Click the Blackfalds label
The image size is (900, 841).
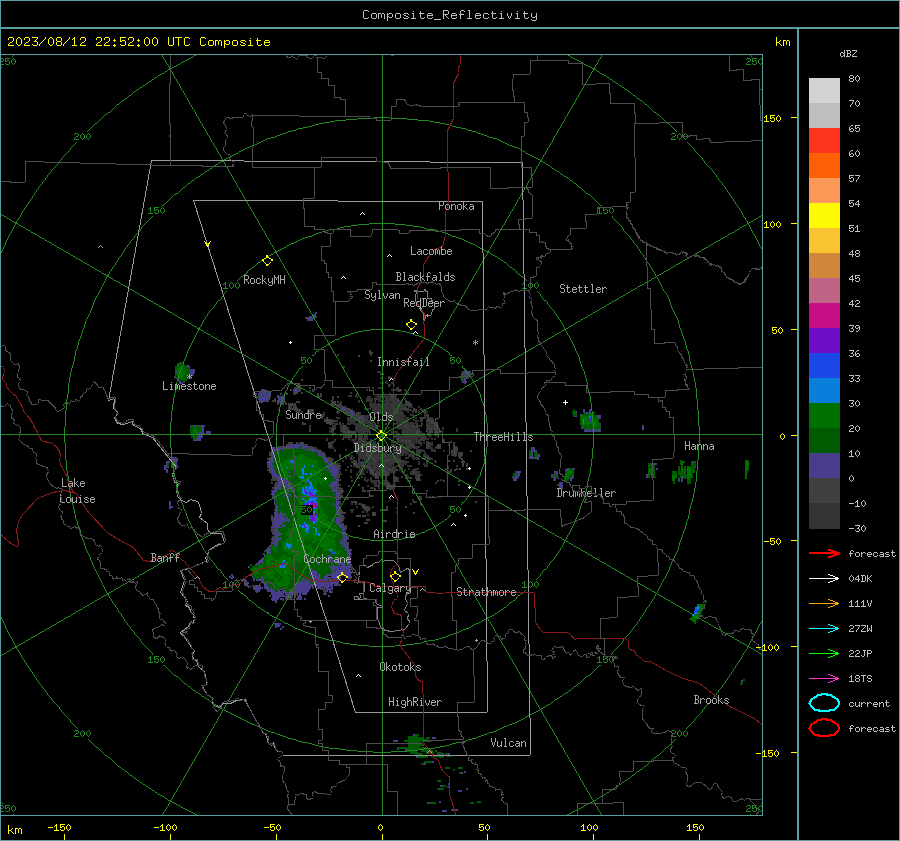425,277
